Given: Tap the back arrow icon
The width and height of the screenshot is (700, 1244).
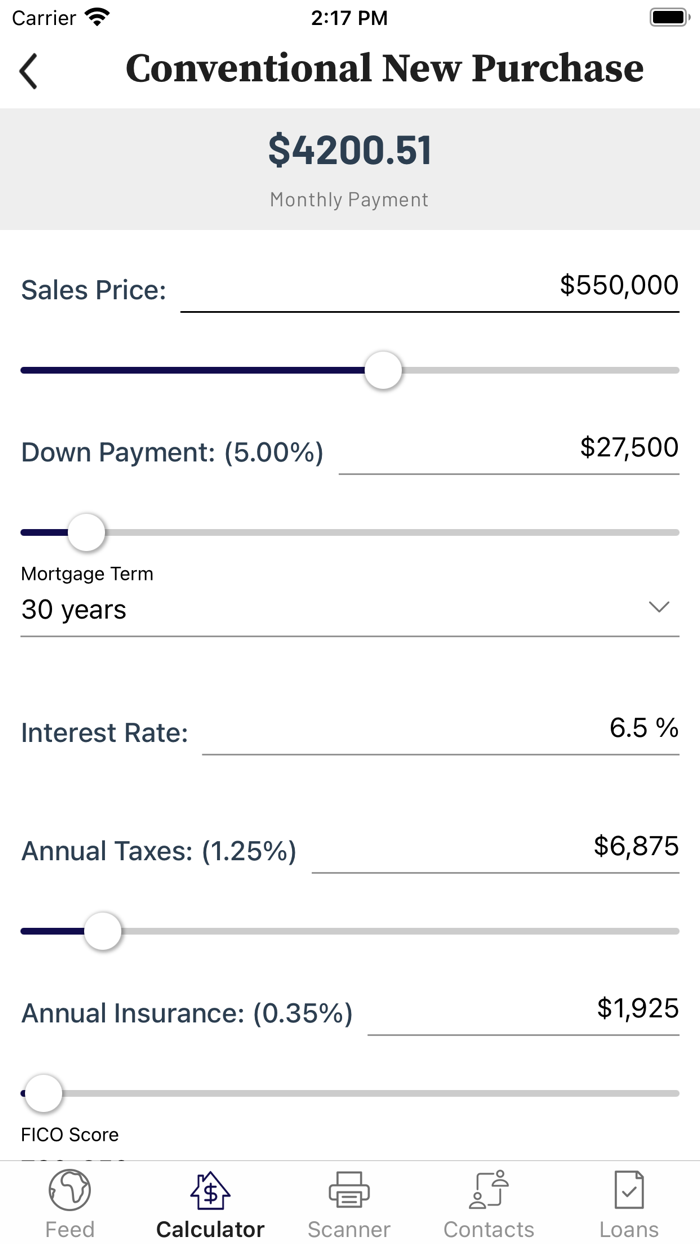Looking at the screenshot, I should click(28, 71).
